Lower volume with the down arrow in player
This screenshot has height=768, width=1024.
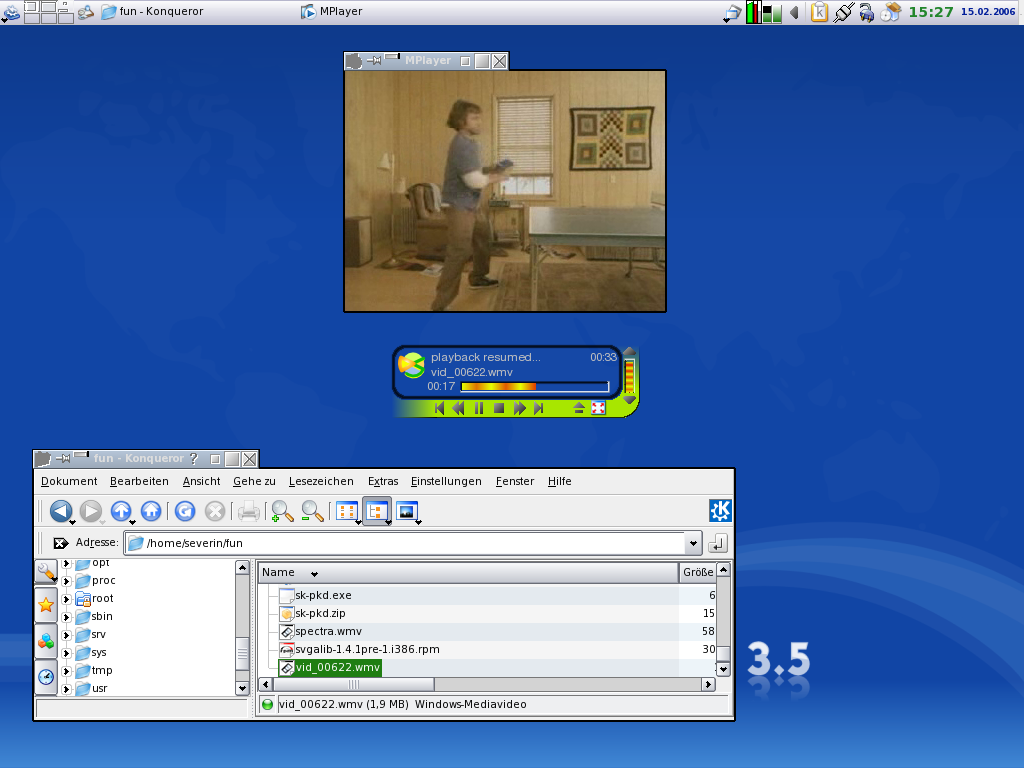[630, 399]
